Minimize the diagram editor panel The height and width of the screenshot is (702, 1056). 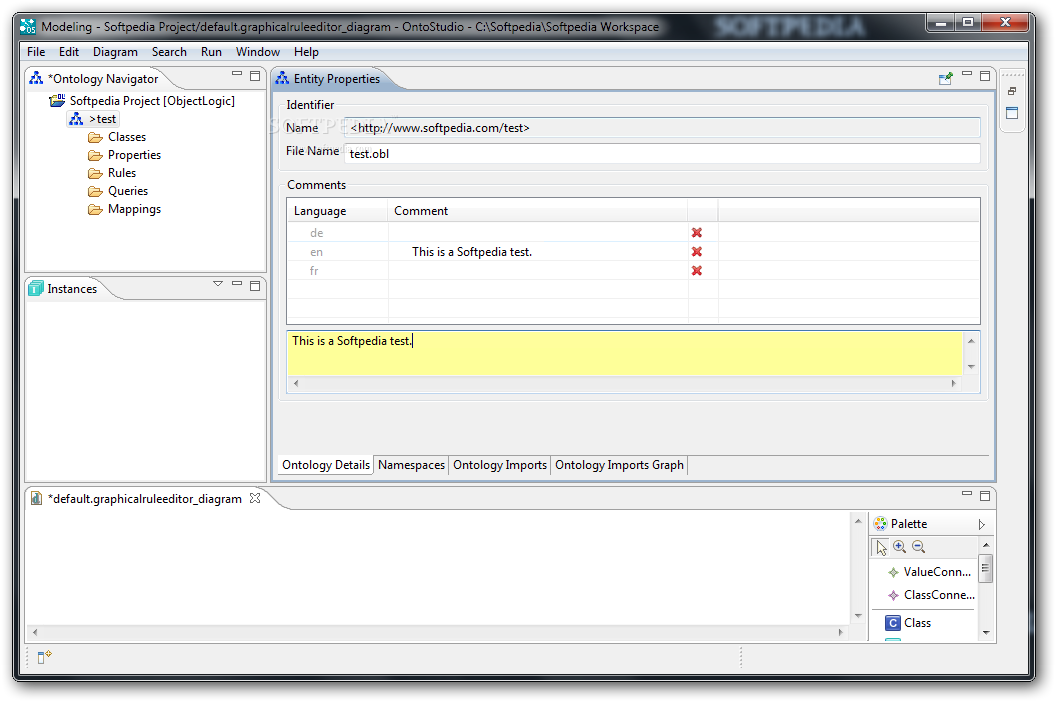pyautogui.click(x=966, y=493)
